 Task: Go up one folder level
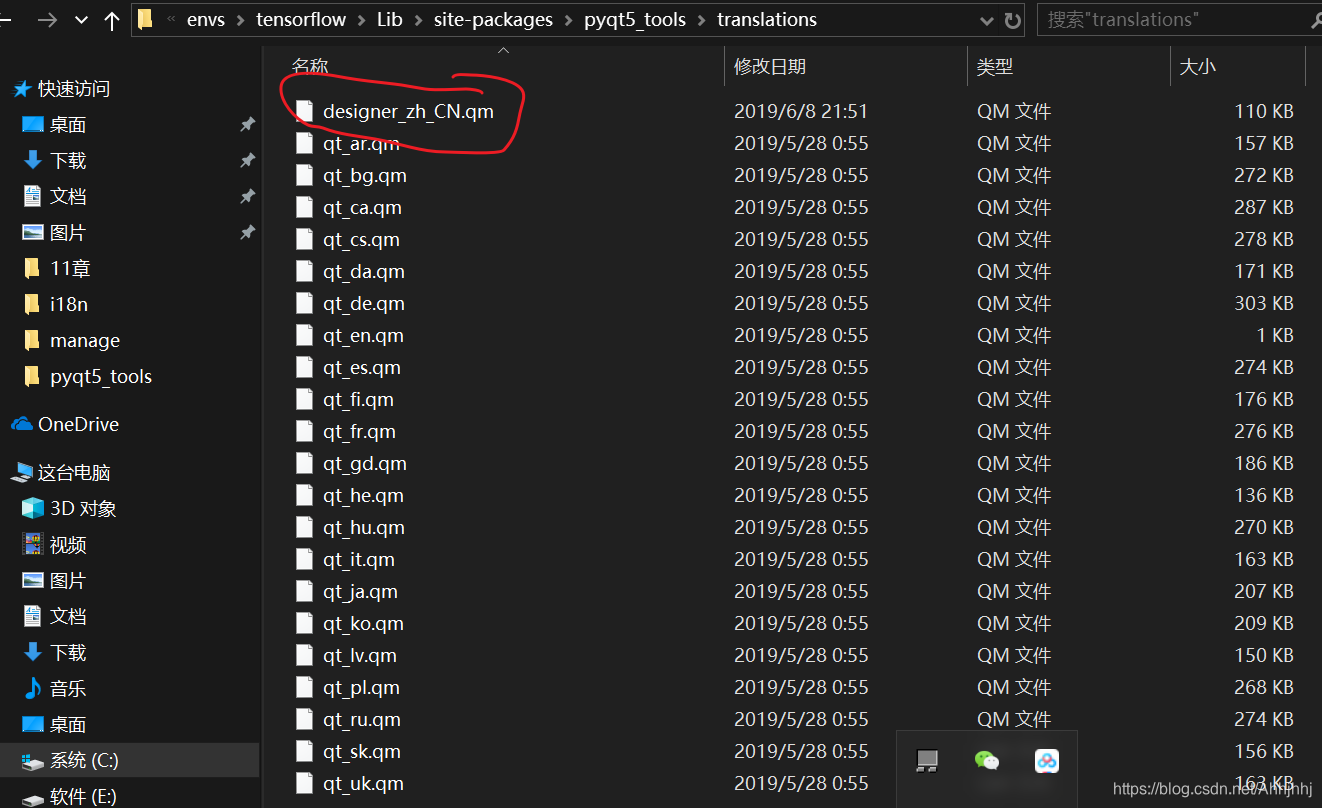112,20
